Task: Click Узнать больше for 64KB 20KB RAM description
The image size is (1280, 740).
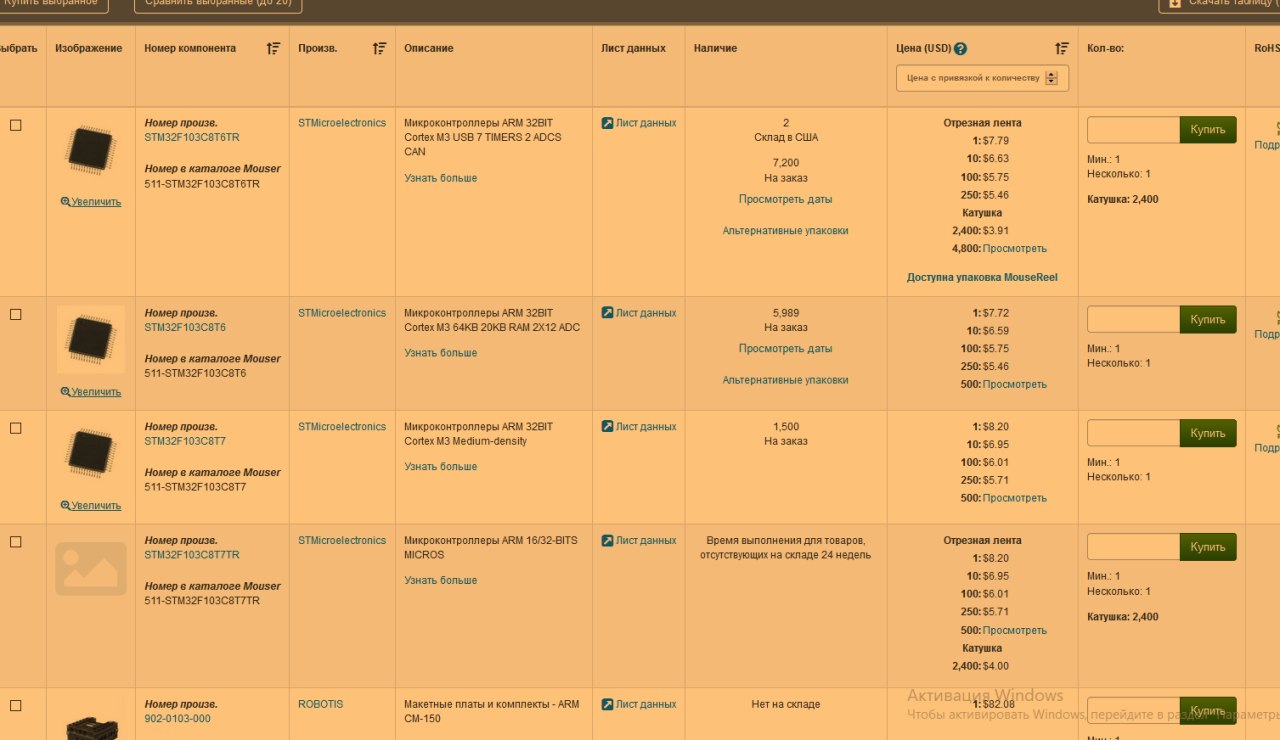Action: 441,353
